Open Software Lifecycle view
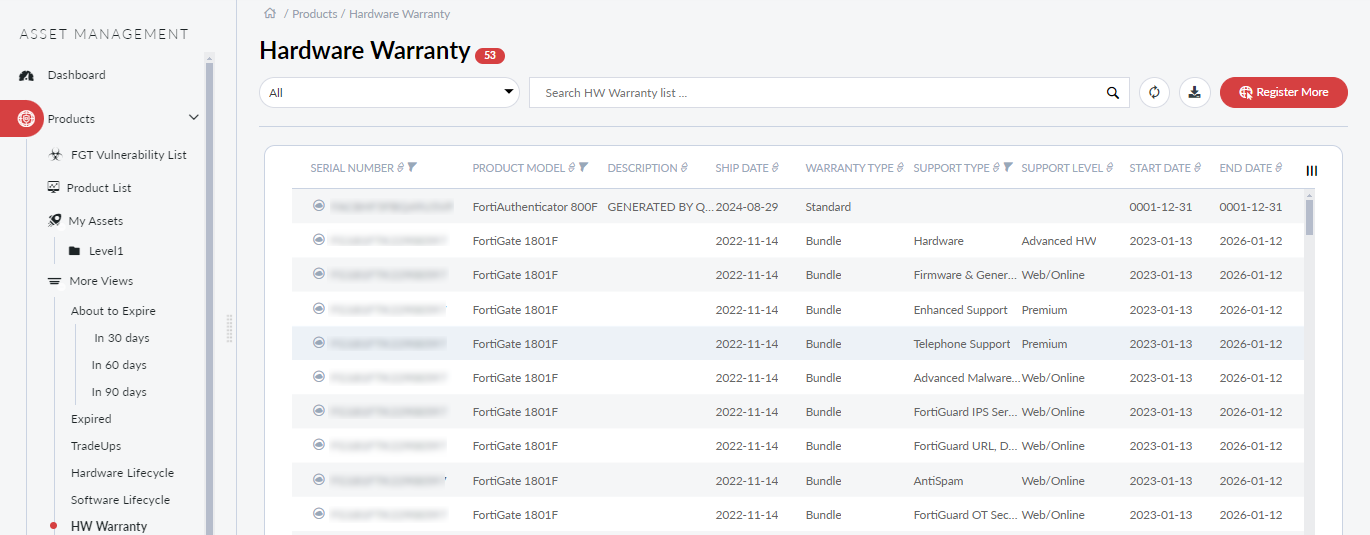This screenshot has width=1370, height=535. [120, 500]
